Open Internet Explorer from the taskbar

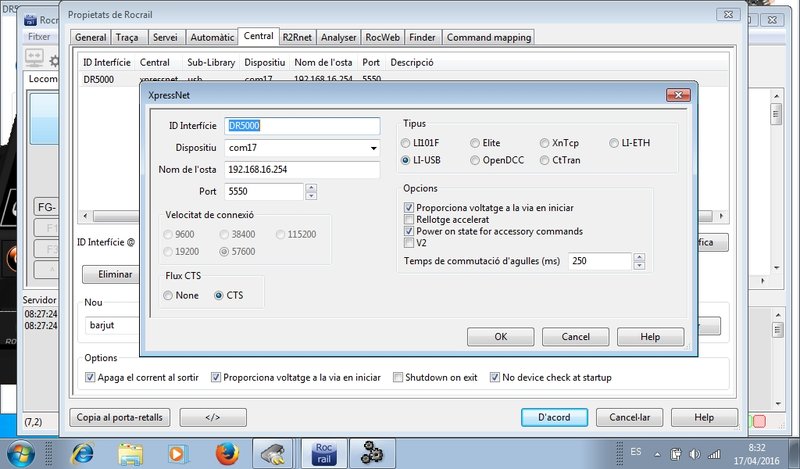point(83,453)
